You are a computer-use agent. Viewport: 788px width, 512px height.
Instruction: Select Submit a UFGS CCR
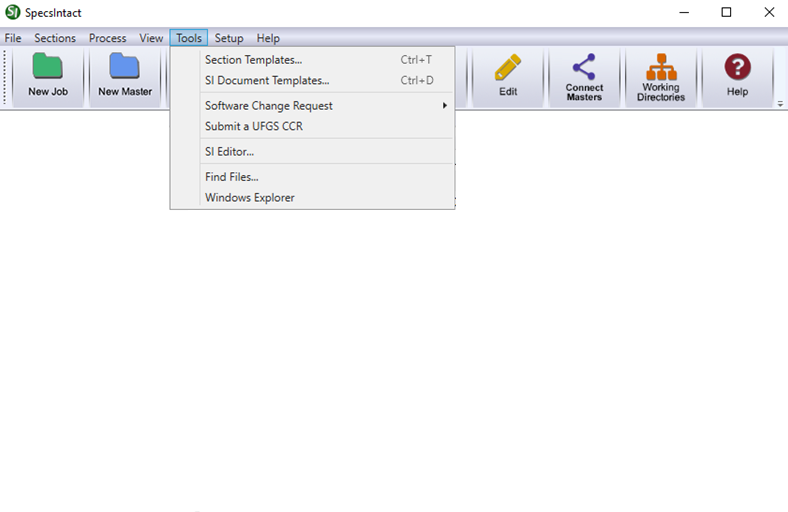coord(312,126)
